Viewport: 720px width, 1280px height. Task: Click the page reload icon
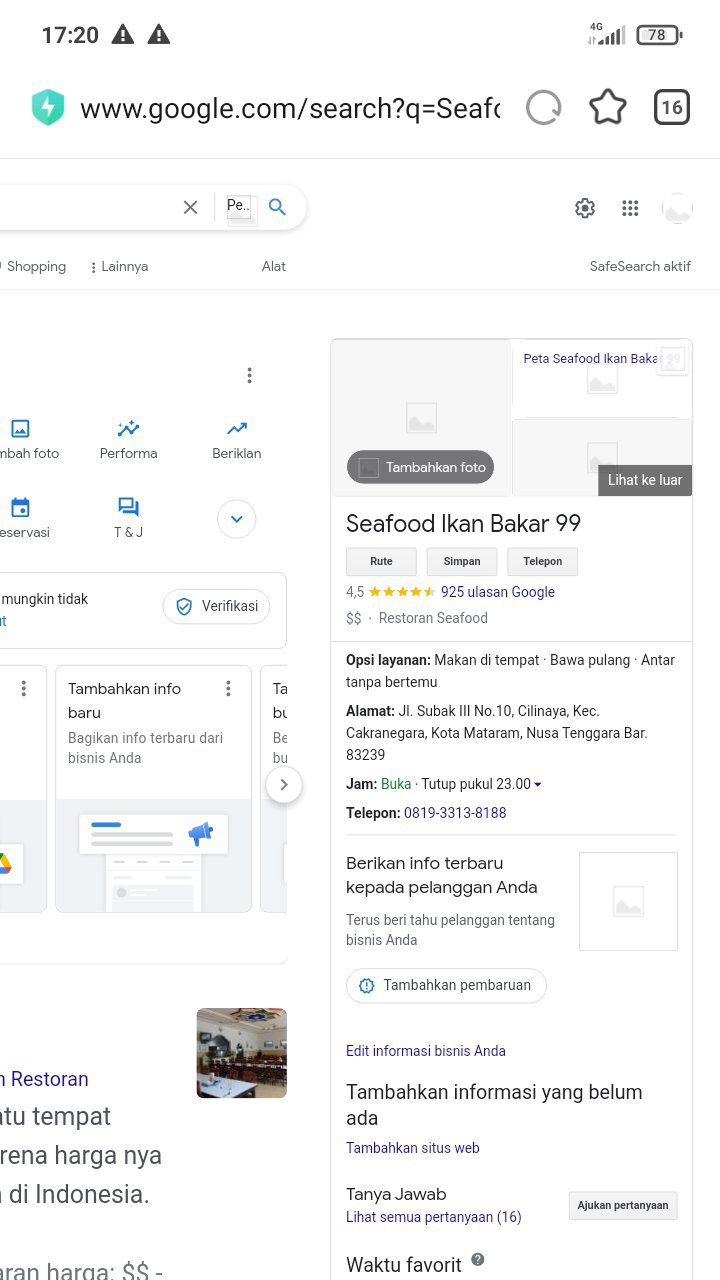click(543, 107)
